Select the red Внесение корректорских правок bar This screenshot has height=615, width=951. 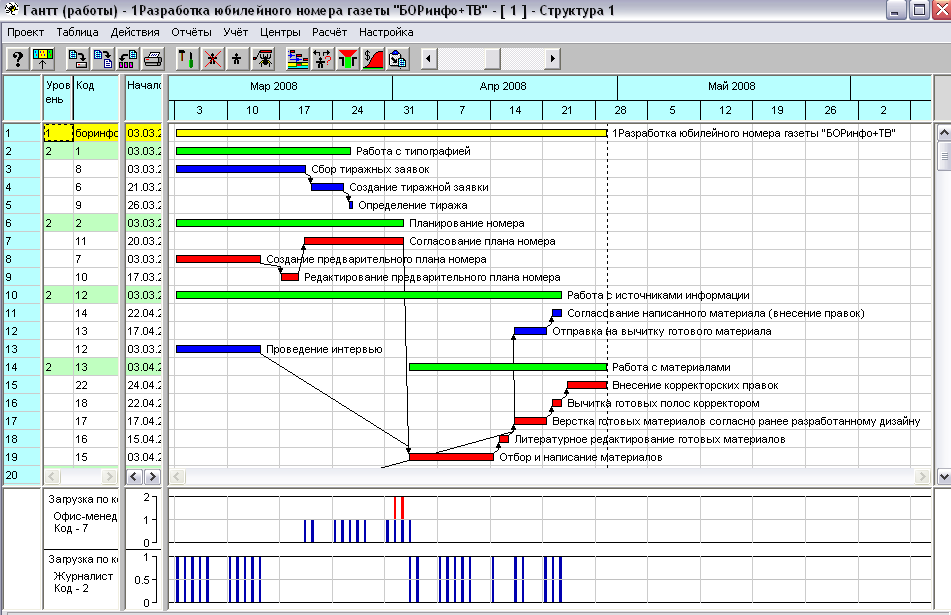(x=587, y=385)
